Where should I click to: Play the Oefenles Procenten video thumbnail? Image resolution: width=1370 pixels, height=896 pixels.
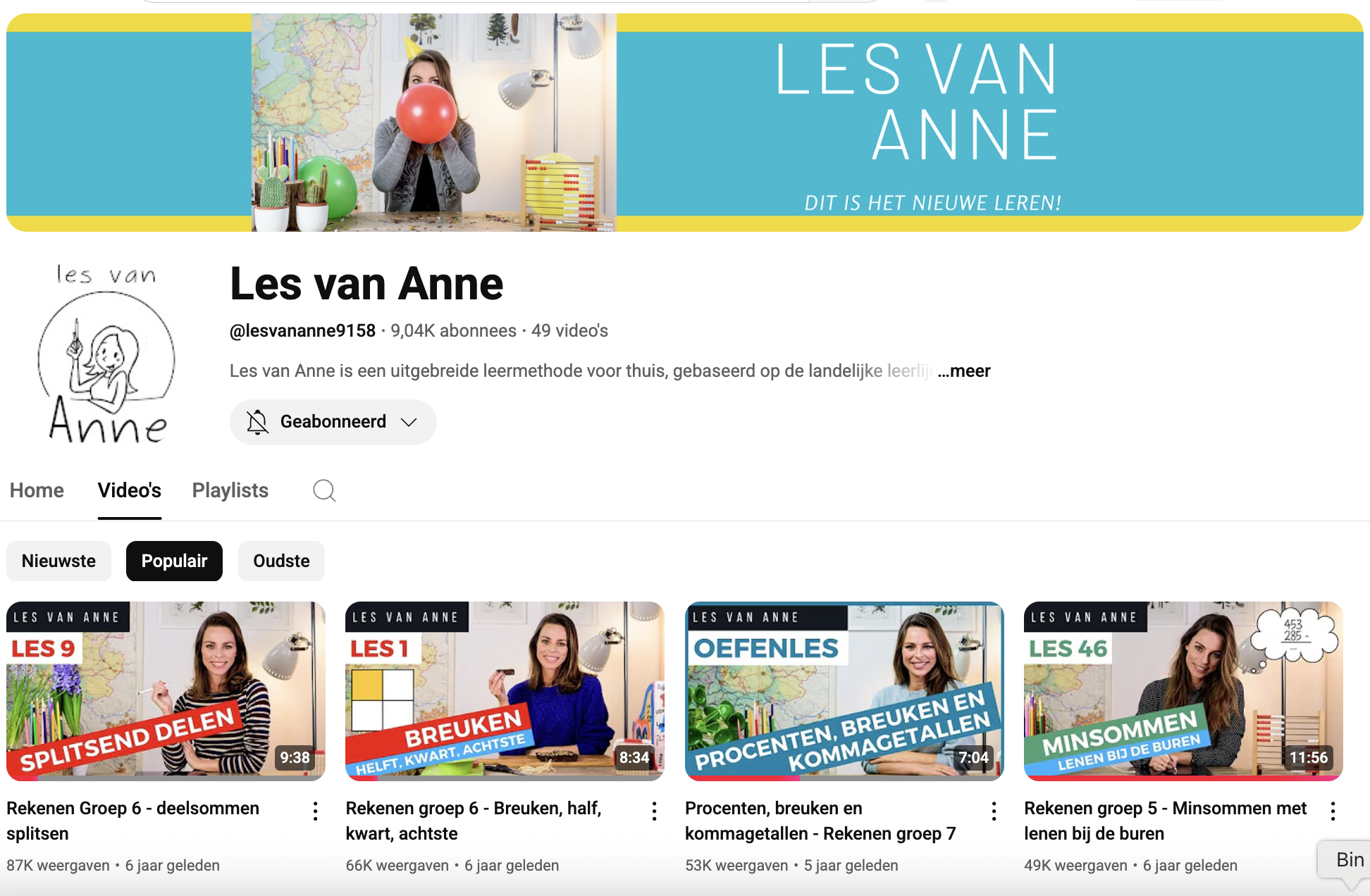[x=844, y=690]
